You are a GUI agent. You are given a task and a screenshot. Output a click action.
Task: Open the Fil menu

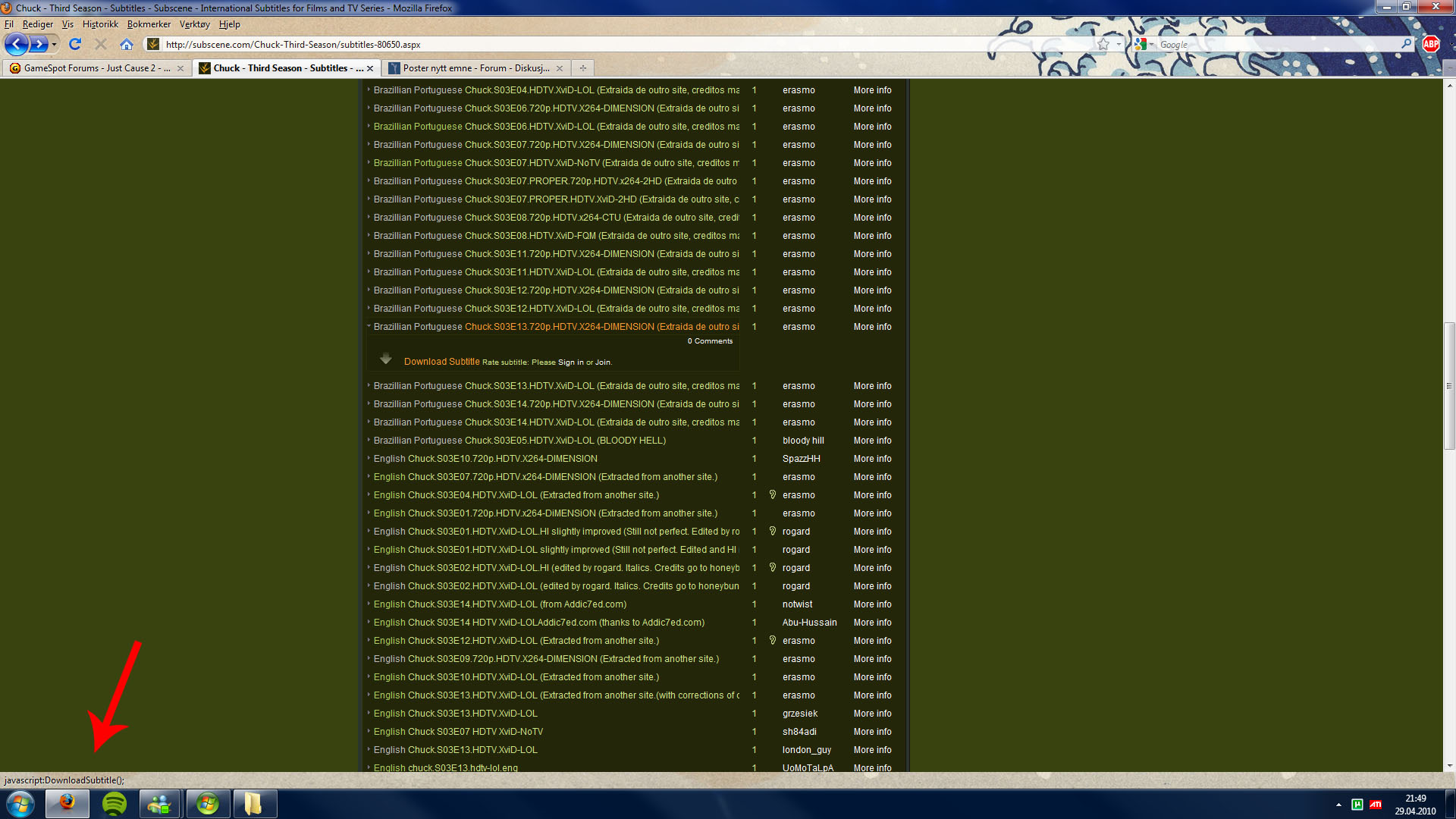pyautogui.click(x=9, y=24)
